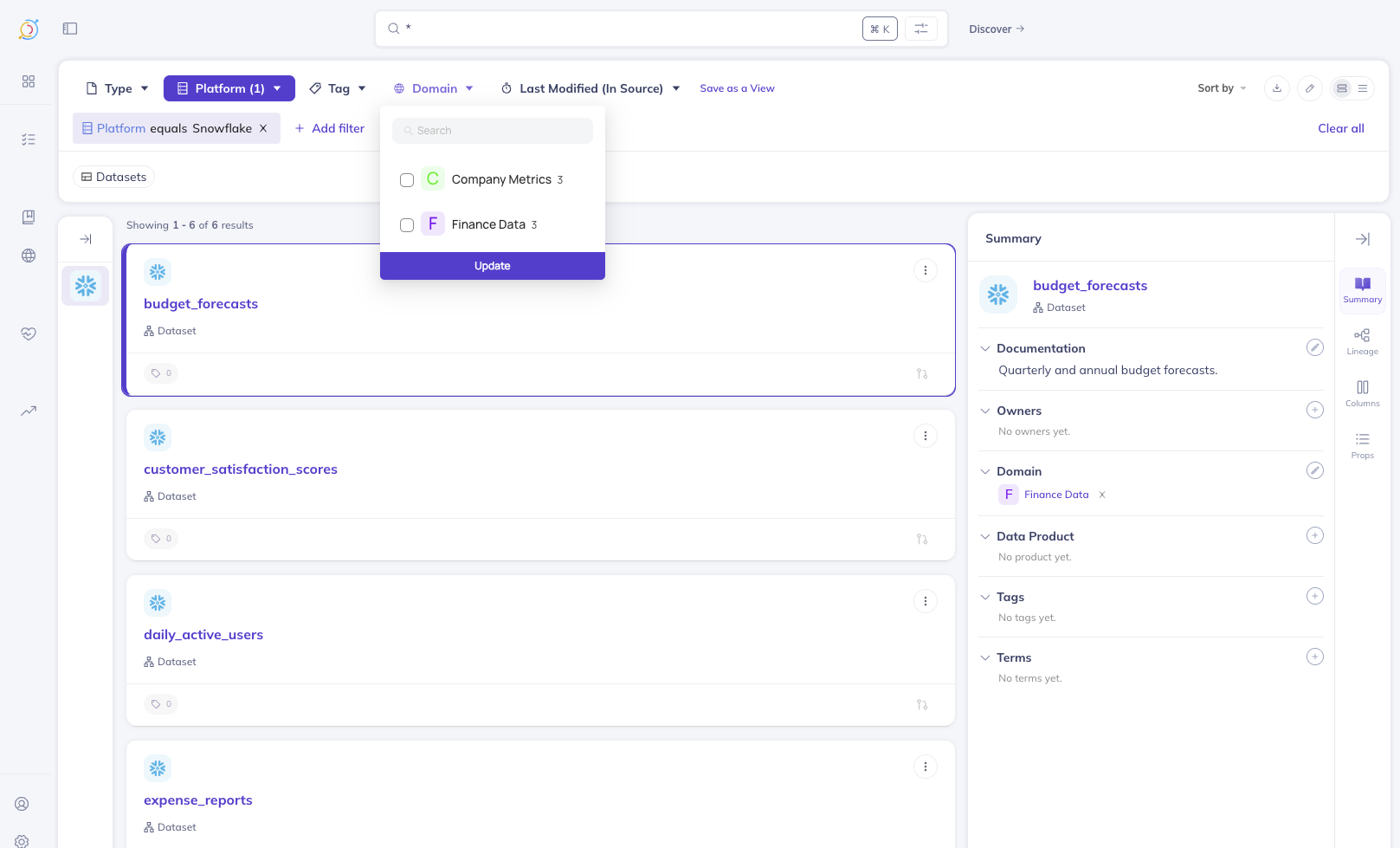
Task: Check the Company Metrics domain checkbox
Action: [x=407, y=180]
